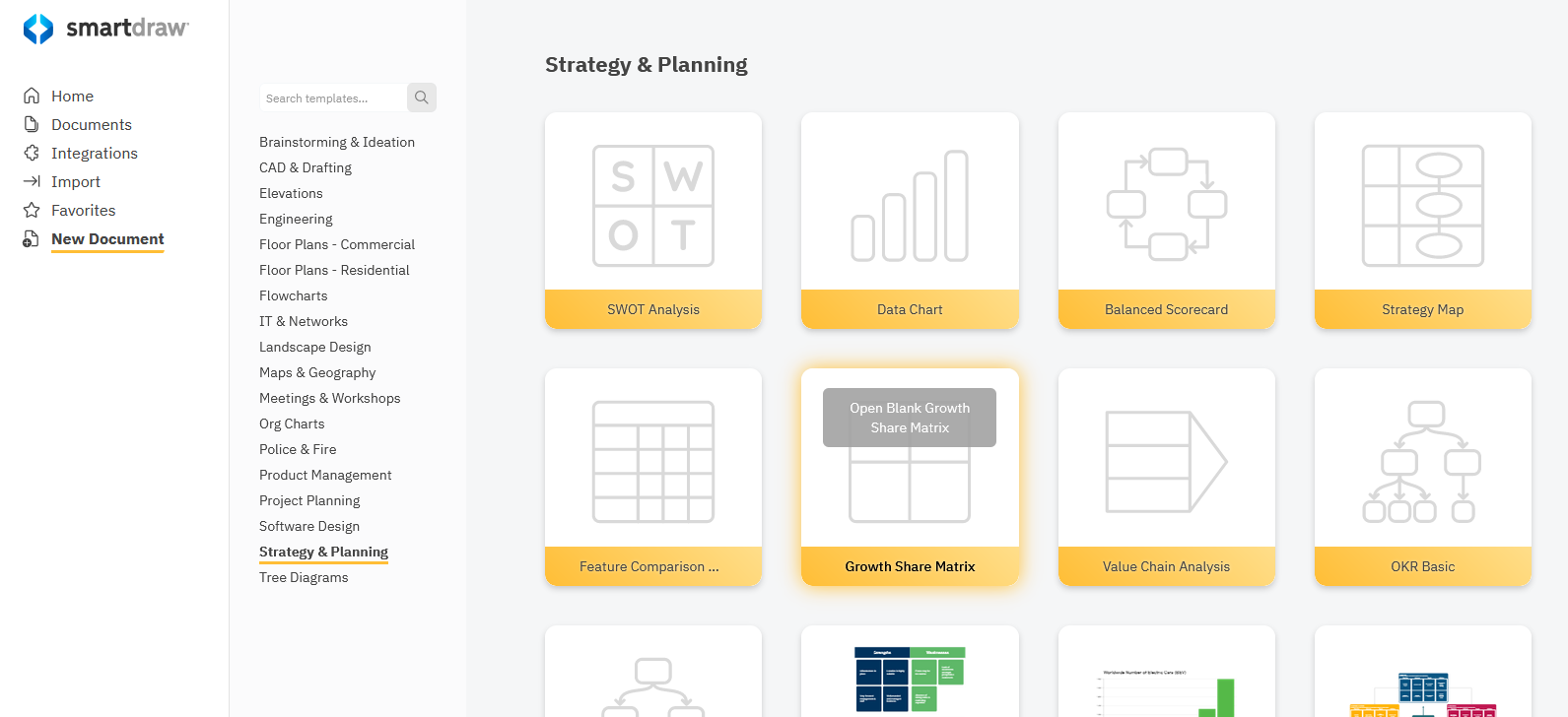
Task: Select the Flowcharts template category
Action: [294, 295]
